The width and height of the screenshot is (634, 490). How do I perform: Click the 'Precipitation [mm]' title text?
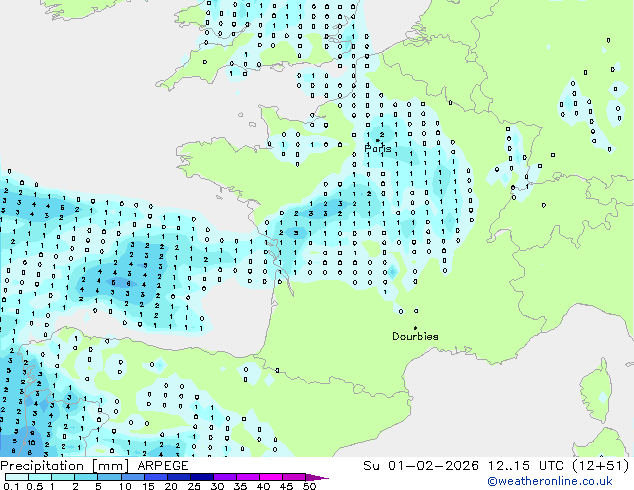pyautogui.click(x=65, y=466)
